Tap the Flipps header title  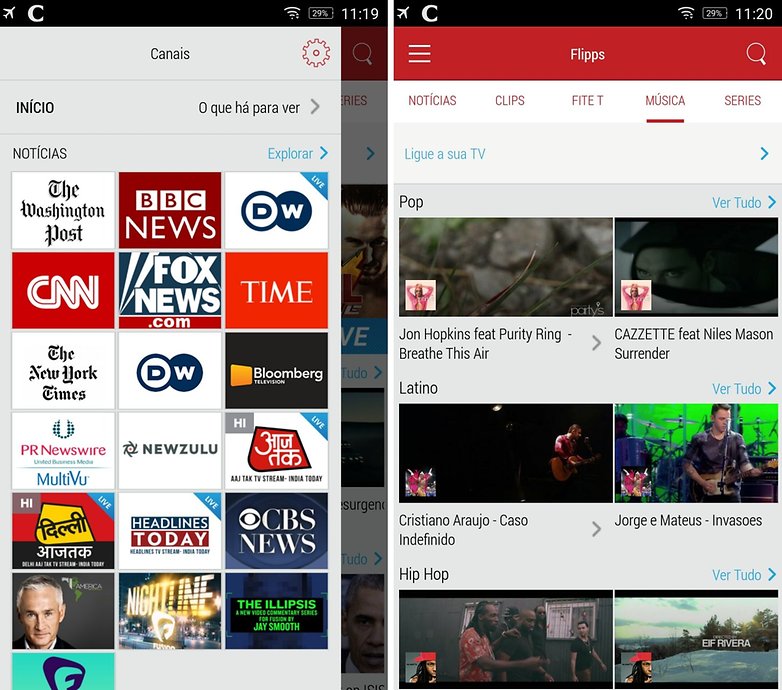pyautogui.click(x=587, y=54)
